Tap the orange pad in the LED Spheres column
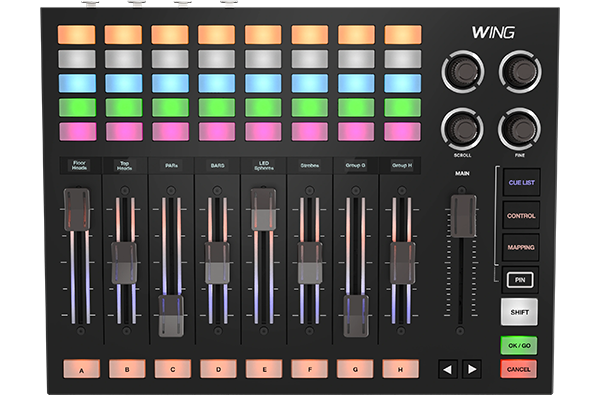 263,34
